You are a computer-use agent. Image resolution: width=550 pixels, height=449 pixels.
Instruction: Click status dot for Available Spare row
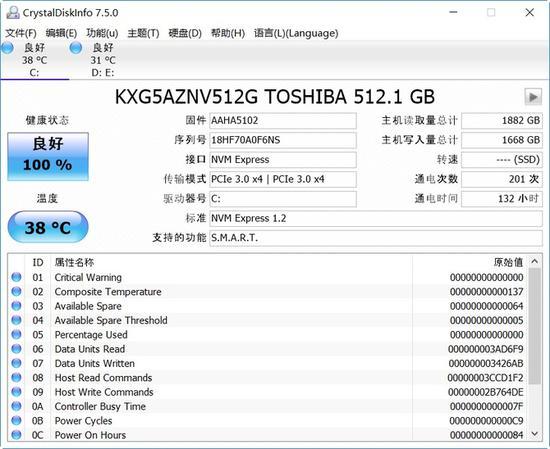[16, 306]
